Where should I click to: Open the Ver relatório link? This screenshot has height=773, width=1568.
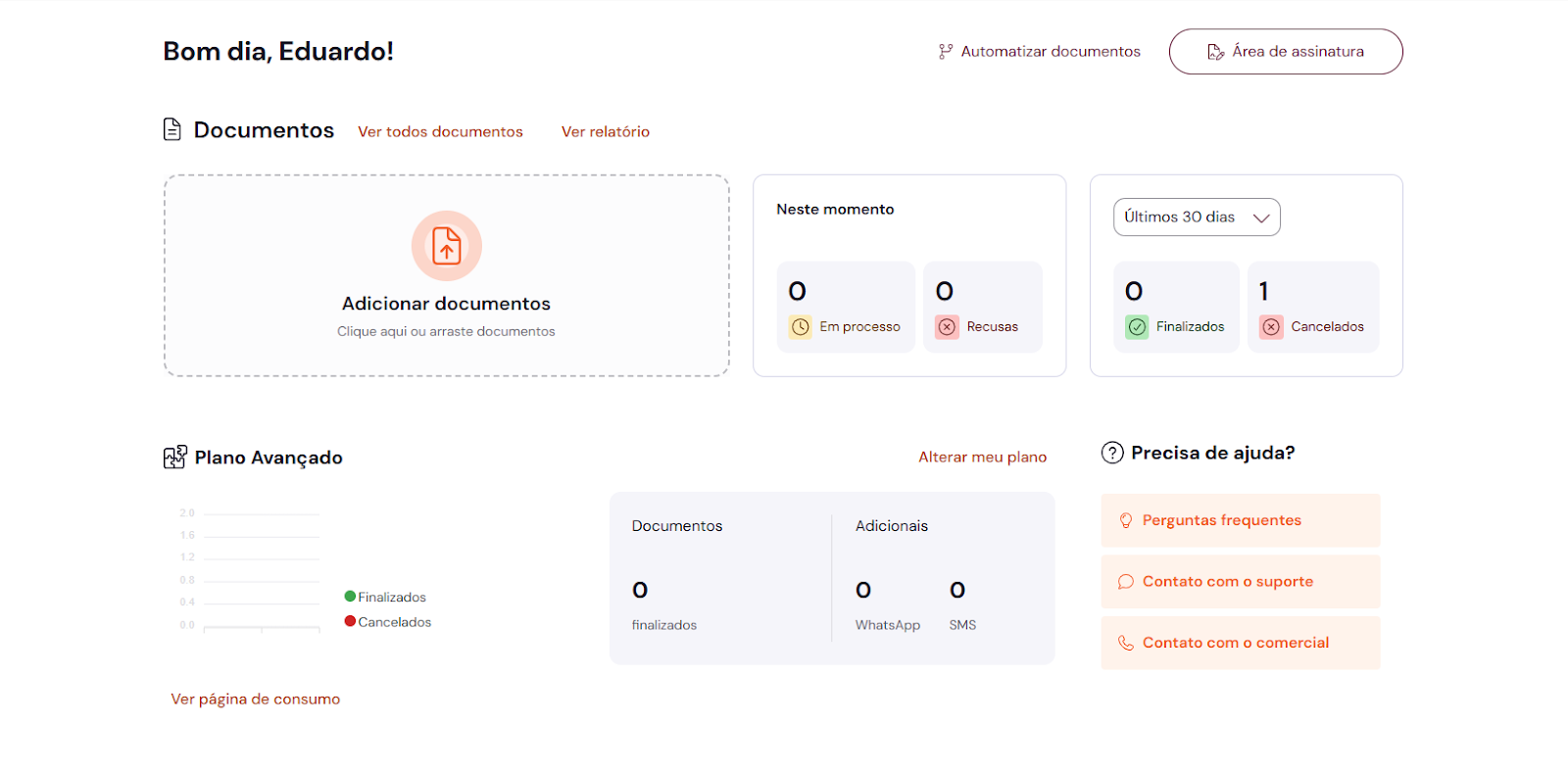pyautogui.click(x=605, y=131)
